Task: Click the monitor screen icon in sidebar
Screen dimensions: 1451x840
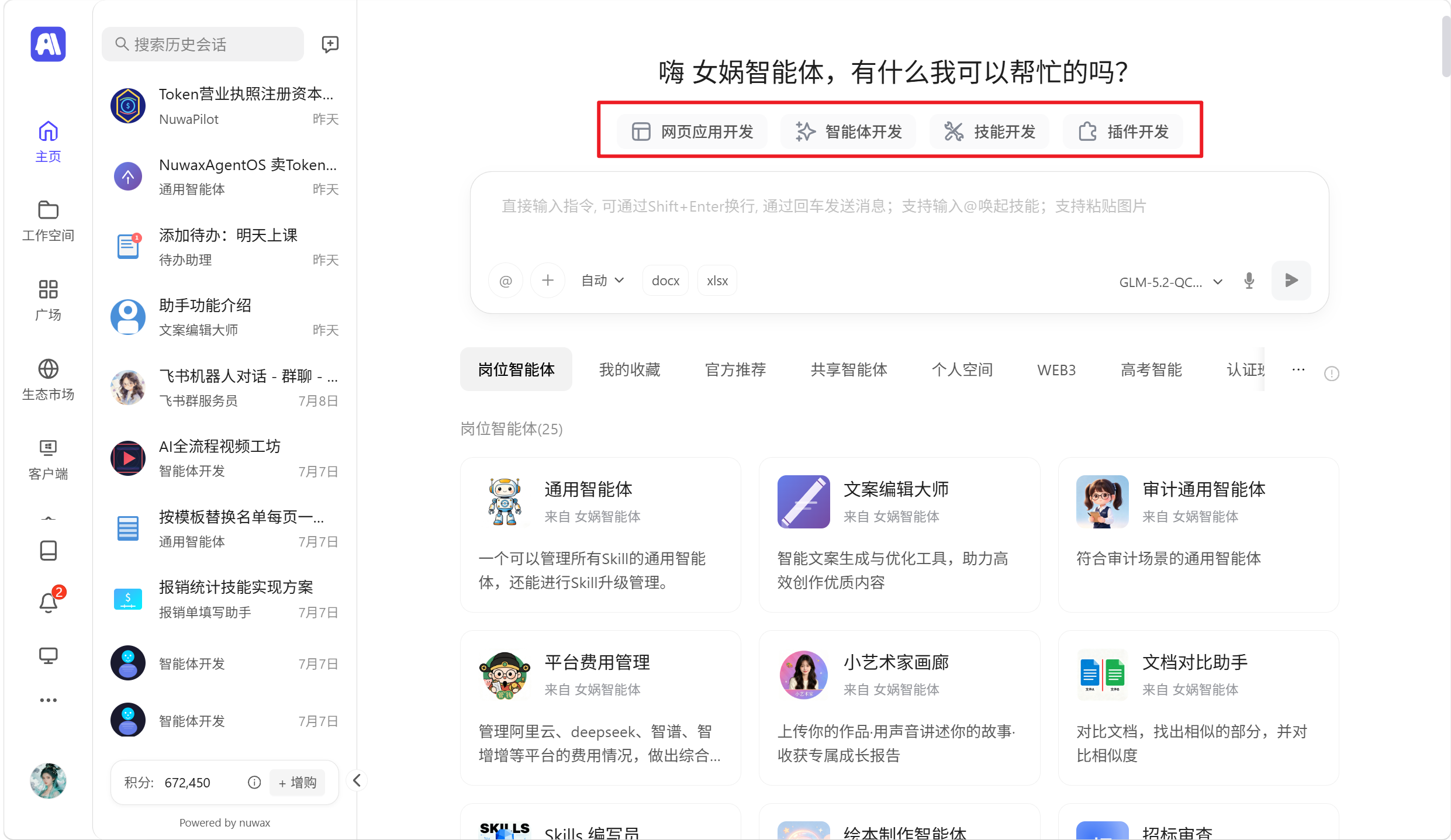Action: (x=48, y=655)
